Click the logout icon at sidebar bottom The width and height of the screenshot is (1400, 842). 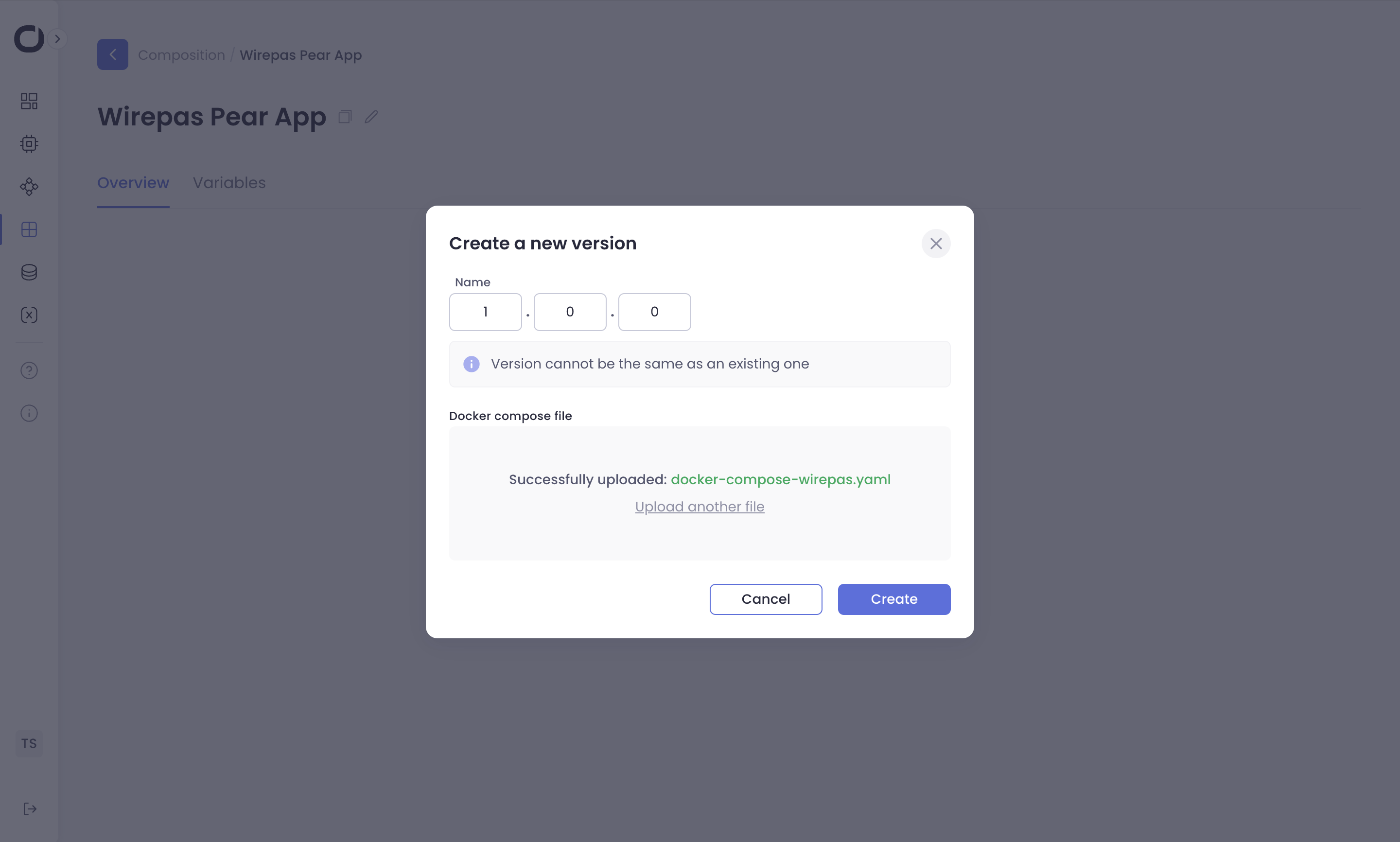[30, 809]
